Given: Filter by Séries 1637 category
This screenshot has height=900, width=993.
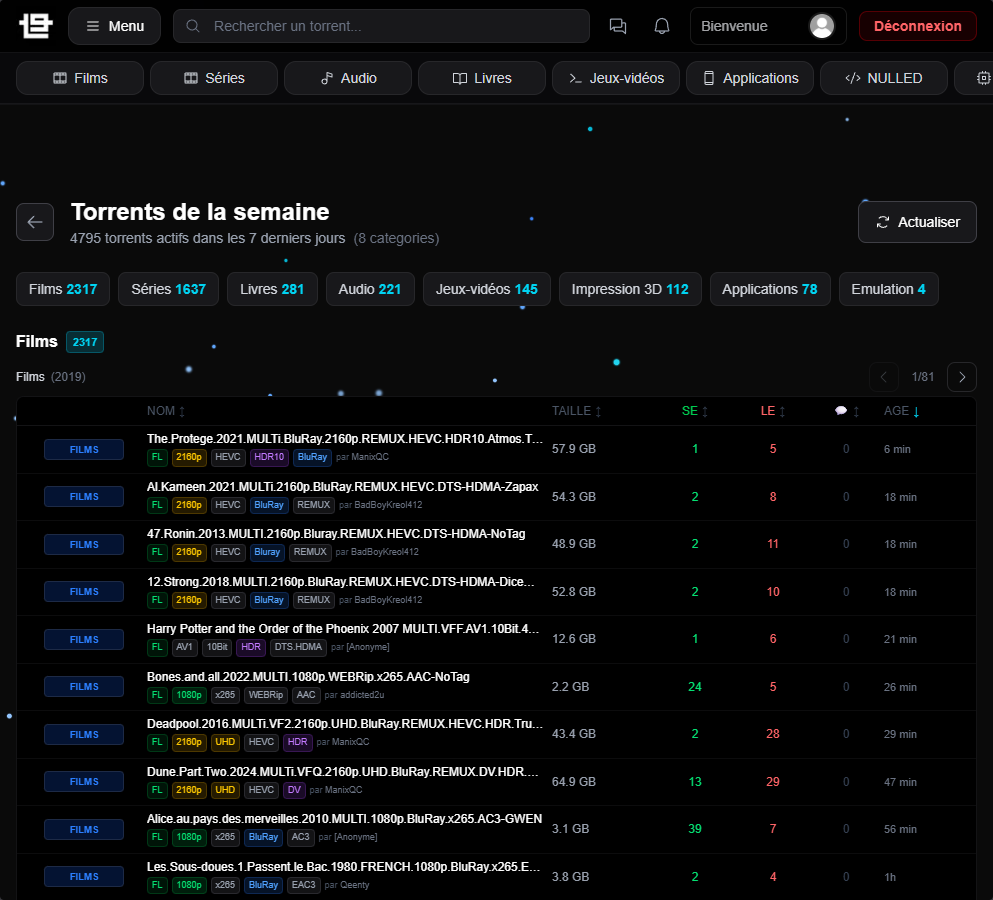Looking at the screenshot, I should 168,289.
